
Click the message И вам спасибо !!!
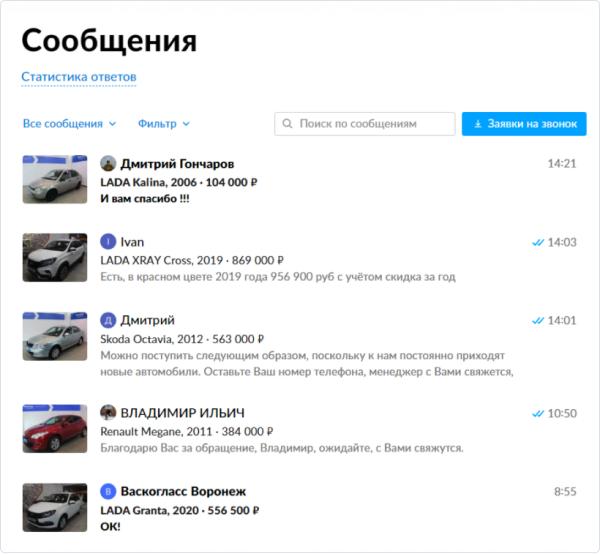(x=145, y=199)
